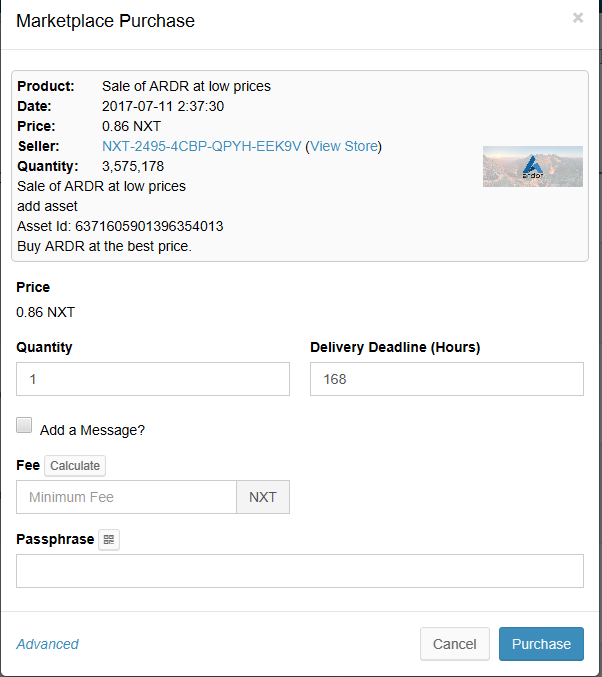Click the 'Add a Message?' label text
Viewport: 602px width, 677px height.
[x=92, y=430]
